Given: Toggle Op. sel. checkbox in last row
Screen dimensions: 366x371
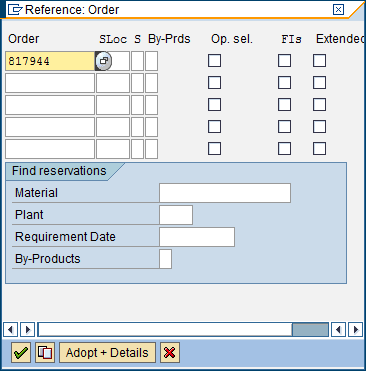Looking at the screenshot, I should (x=214, y=149).
